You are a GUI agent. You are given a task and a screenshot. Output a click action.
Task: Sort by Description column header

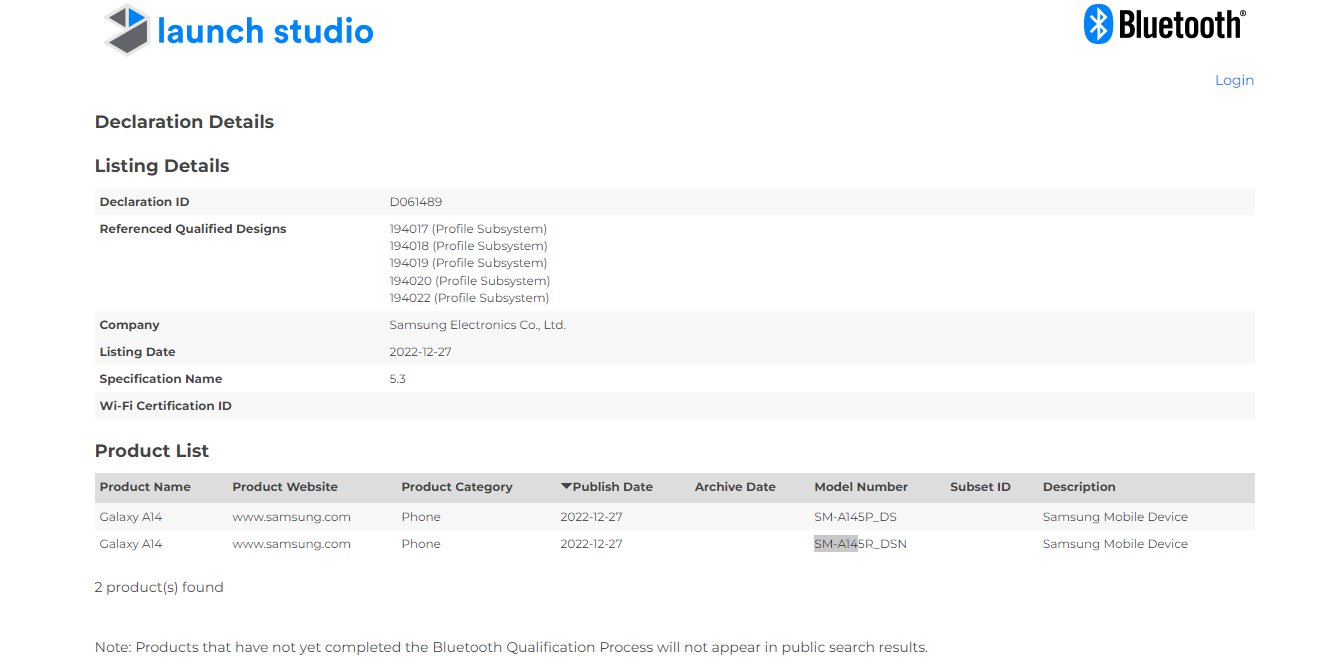coord(1079,487)
